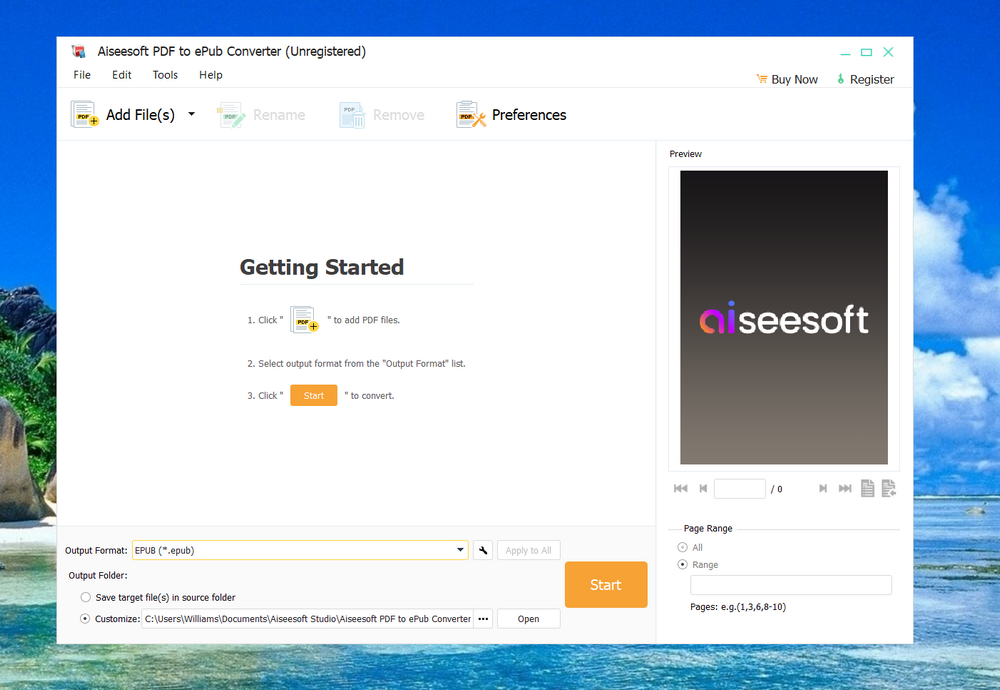The width and height of the screenshot is (1000, 690).
Task: Click the Getting Started heading
Action: (321, 267)
